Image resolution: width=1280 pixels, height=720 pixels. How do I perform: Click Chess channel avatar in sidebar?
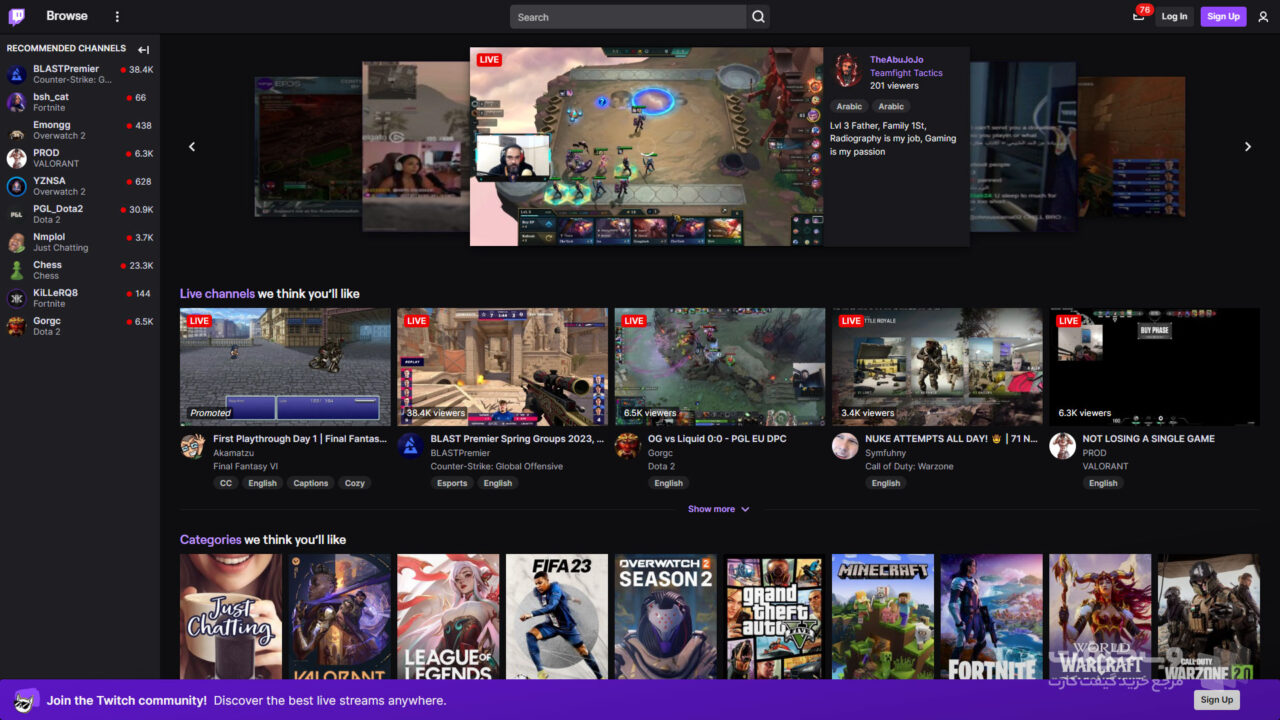[17, 270]
